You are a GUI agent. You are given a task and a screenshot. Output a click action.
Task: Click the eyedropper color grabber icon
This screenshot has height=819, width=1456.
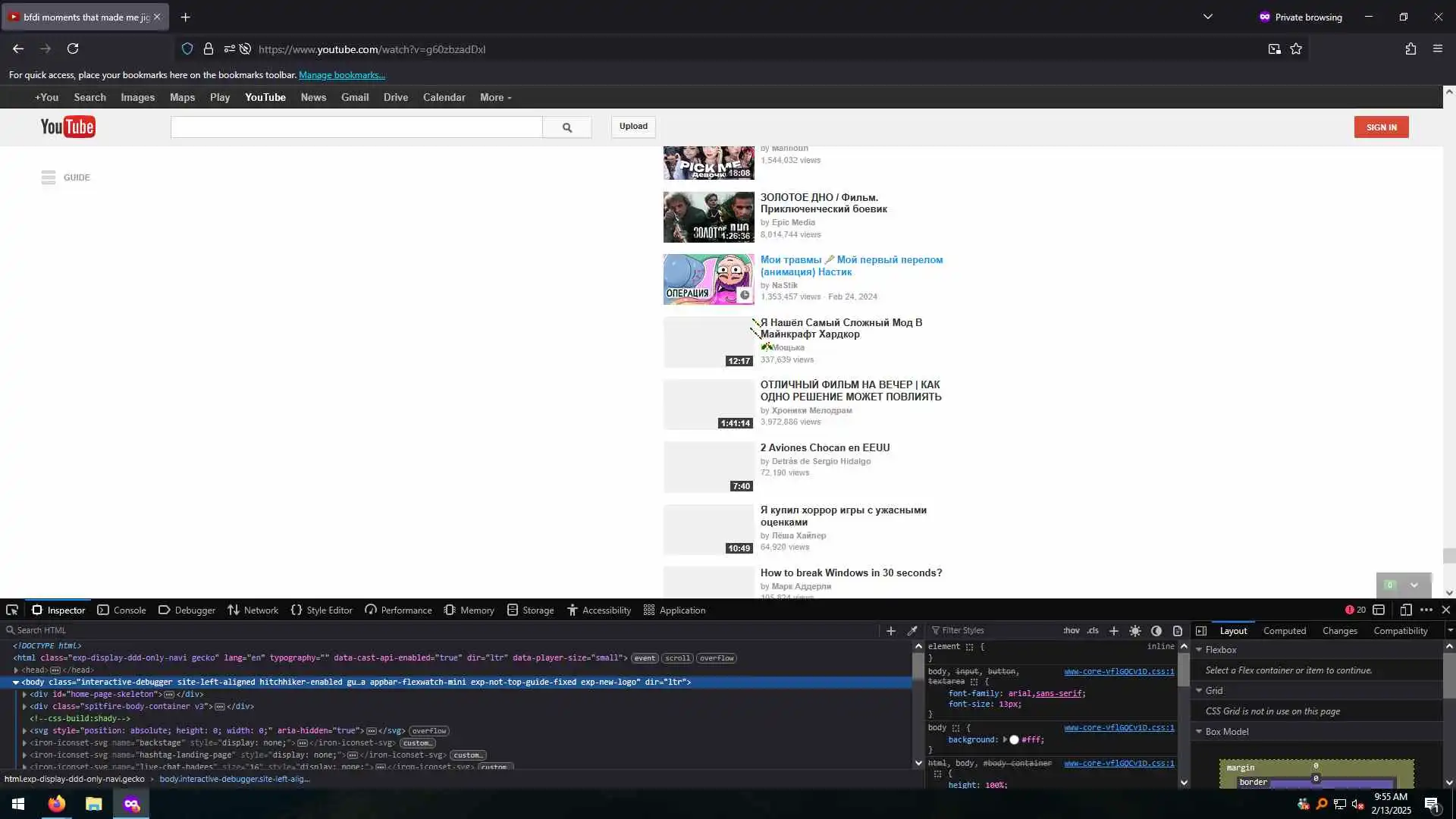coord(912,630)
